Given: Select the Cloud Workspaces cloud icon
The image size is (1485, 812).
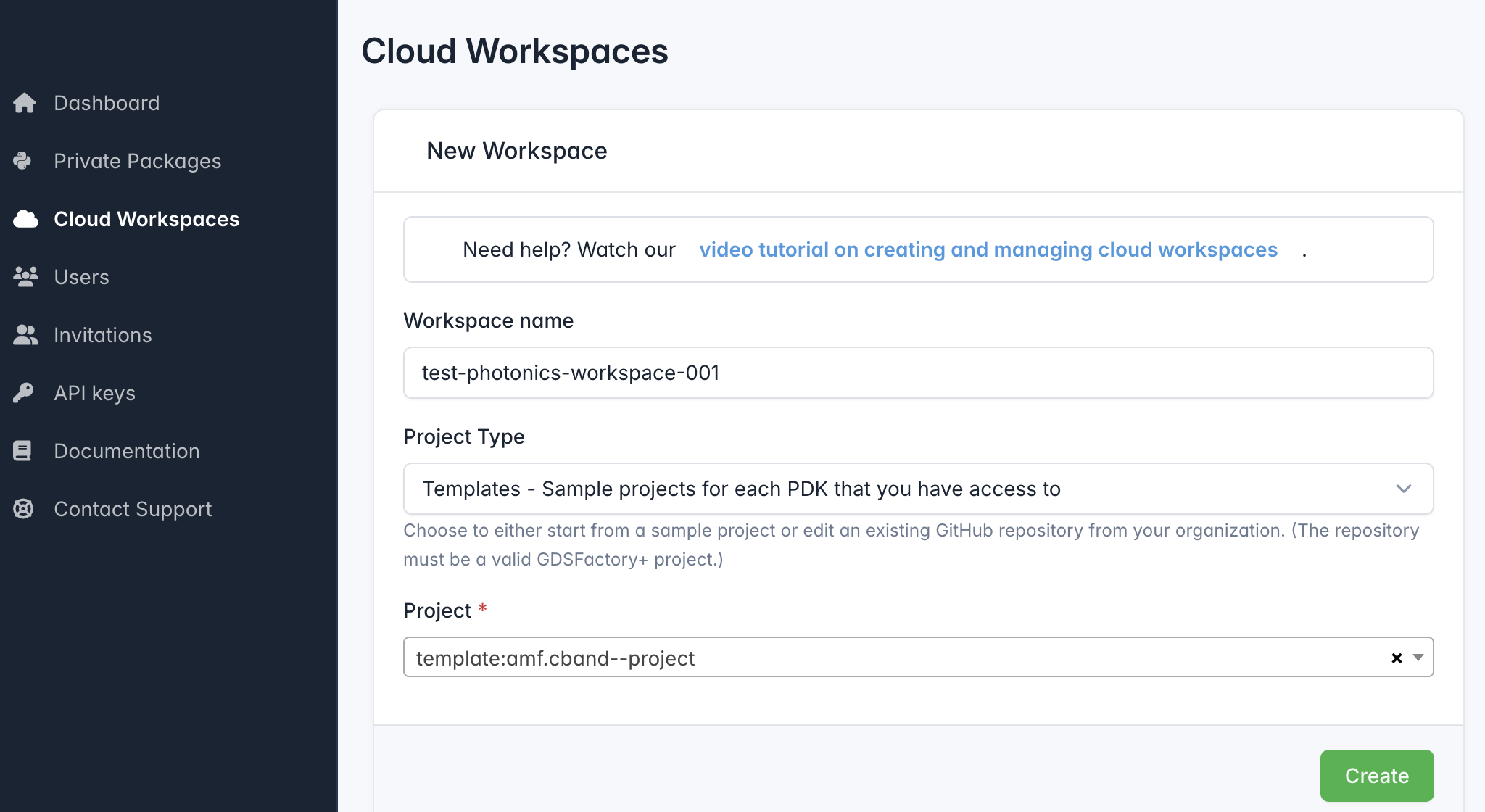Looking at the screenshot, I should [x=25, y=219].
